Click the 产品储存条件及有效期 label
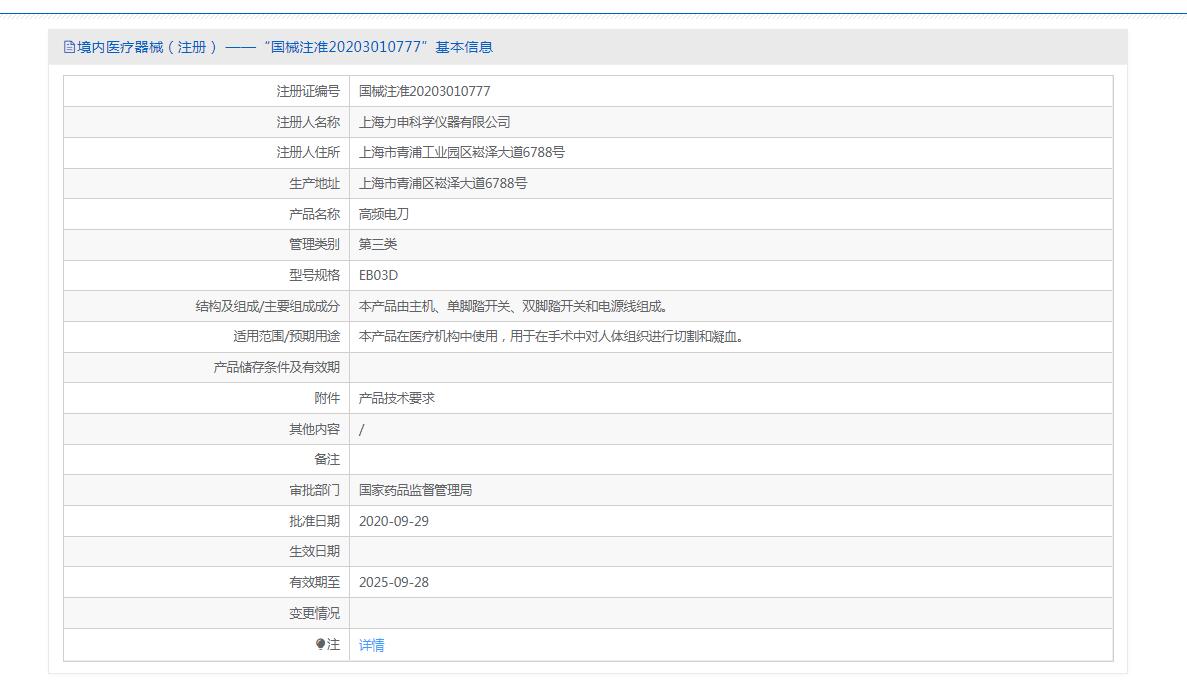 pos(277,367)
